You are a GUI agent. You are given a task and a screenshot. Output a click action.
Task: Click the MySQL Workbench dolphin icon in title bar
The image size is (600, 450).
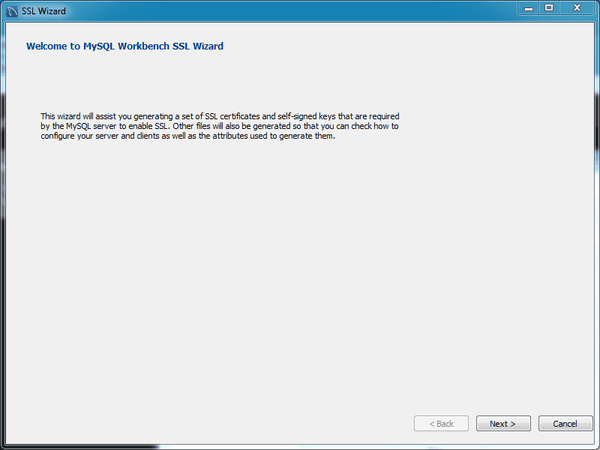[x=11, y=10]
